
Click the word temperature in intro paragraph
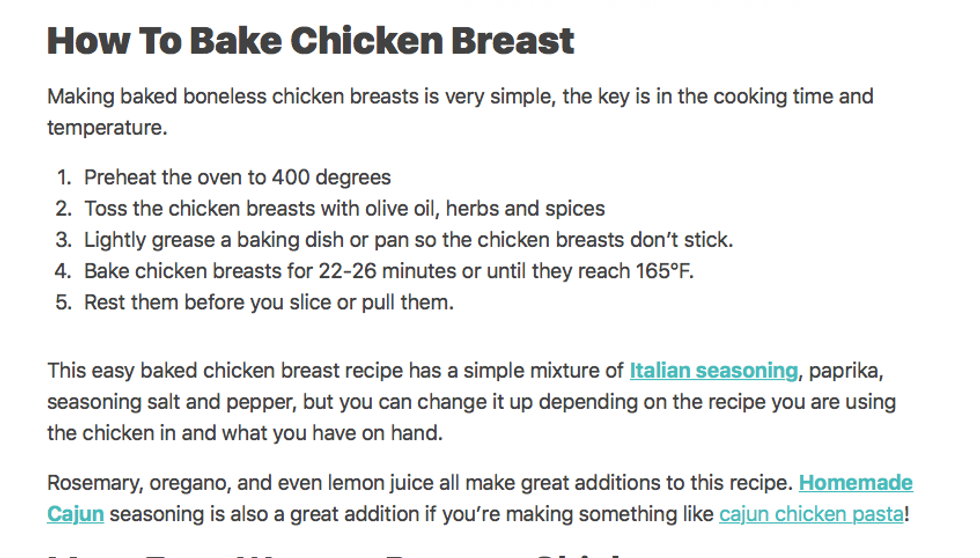coord(104,128)
